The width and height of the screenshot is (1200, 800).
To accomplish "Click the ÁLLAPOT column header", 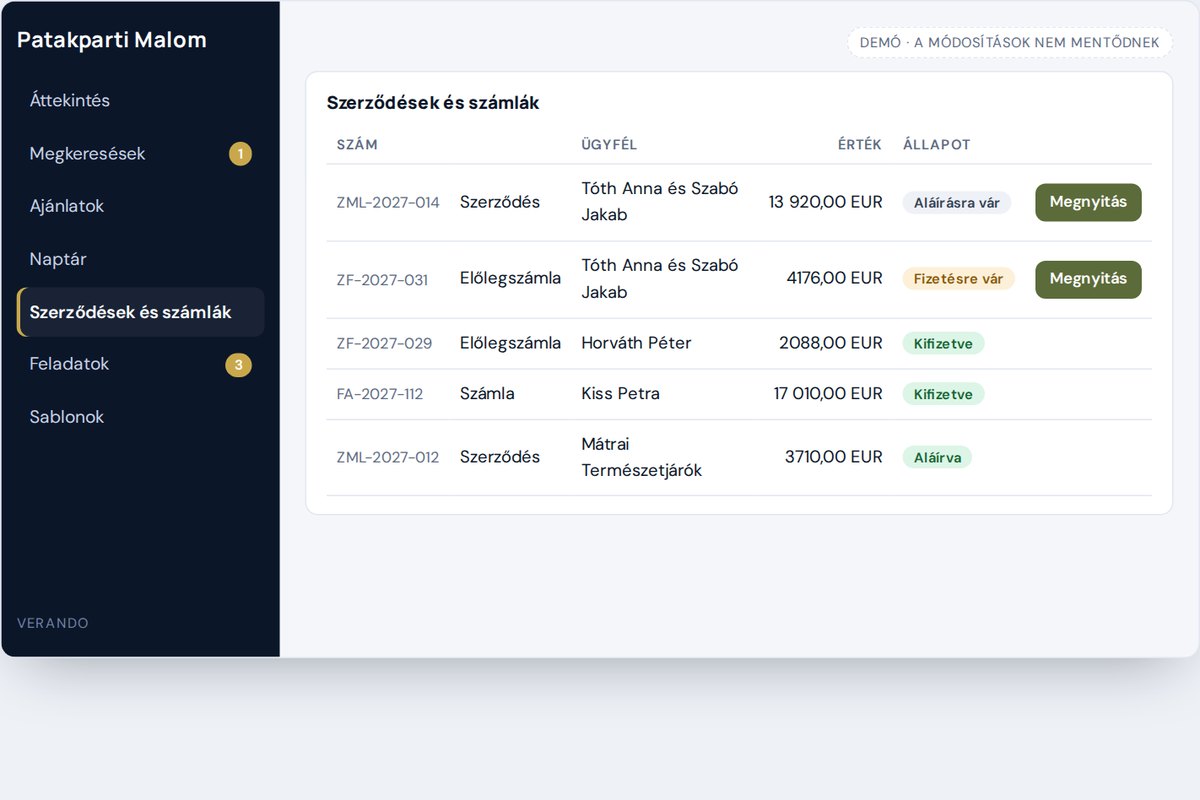I will [x=937, y=145].
